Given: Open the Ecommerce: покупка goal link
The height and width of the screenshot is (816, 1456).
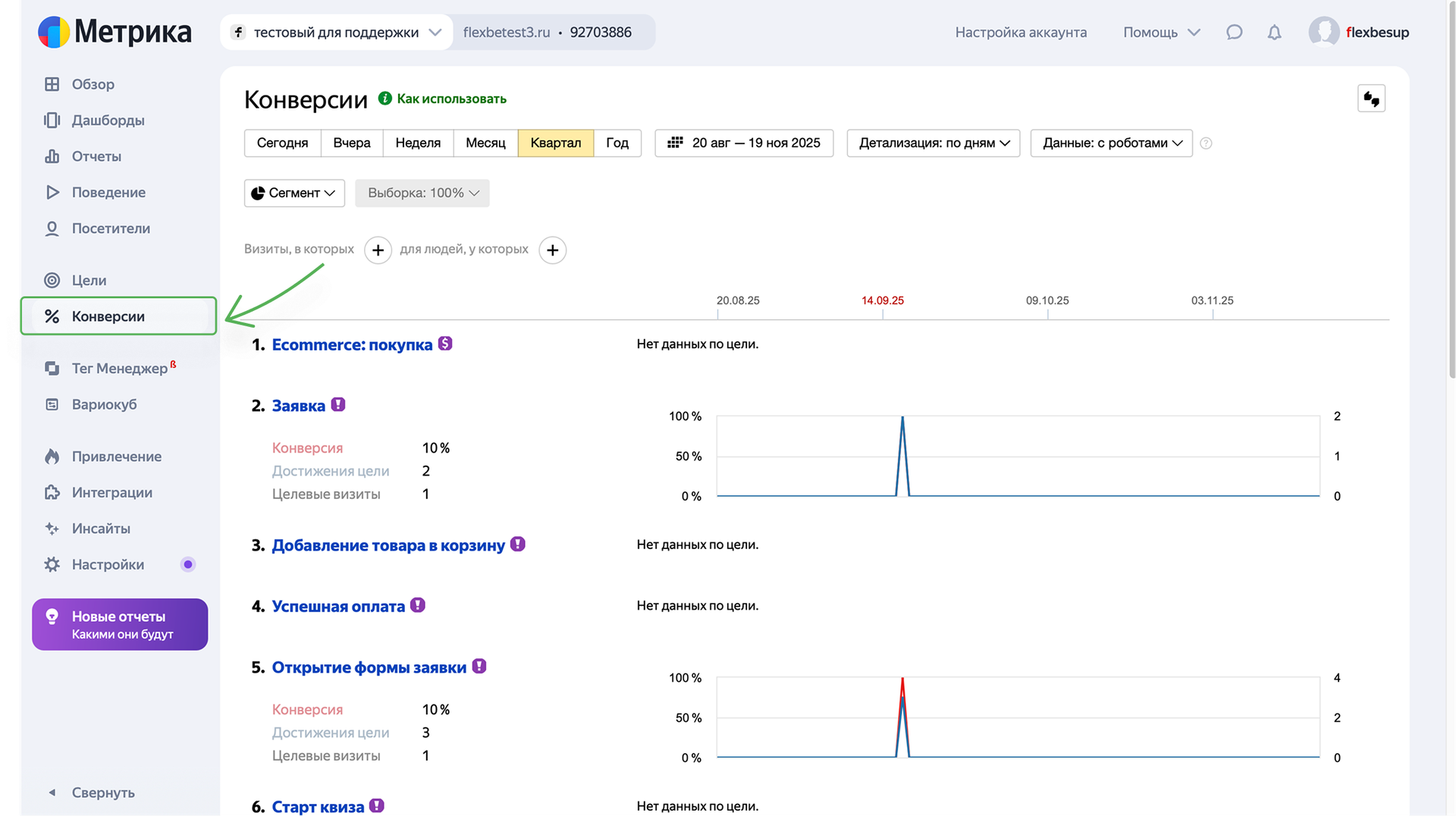Looking at the screenshot, I should (352, 345).
